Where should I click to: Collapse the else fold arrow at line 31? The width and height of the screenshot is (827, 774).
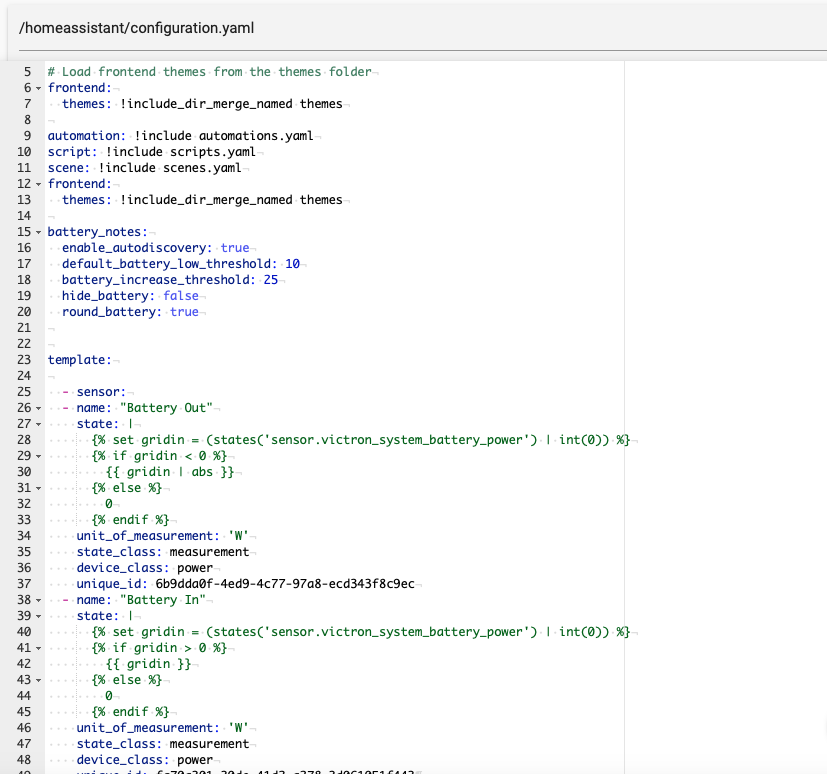39,488
